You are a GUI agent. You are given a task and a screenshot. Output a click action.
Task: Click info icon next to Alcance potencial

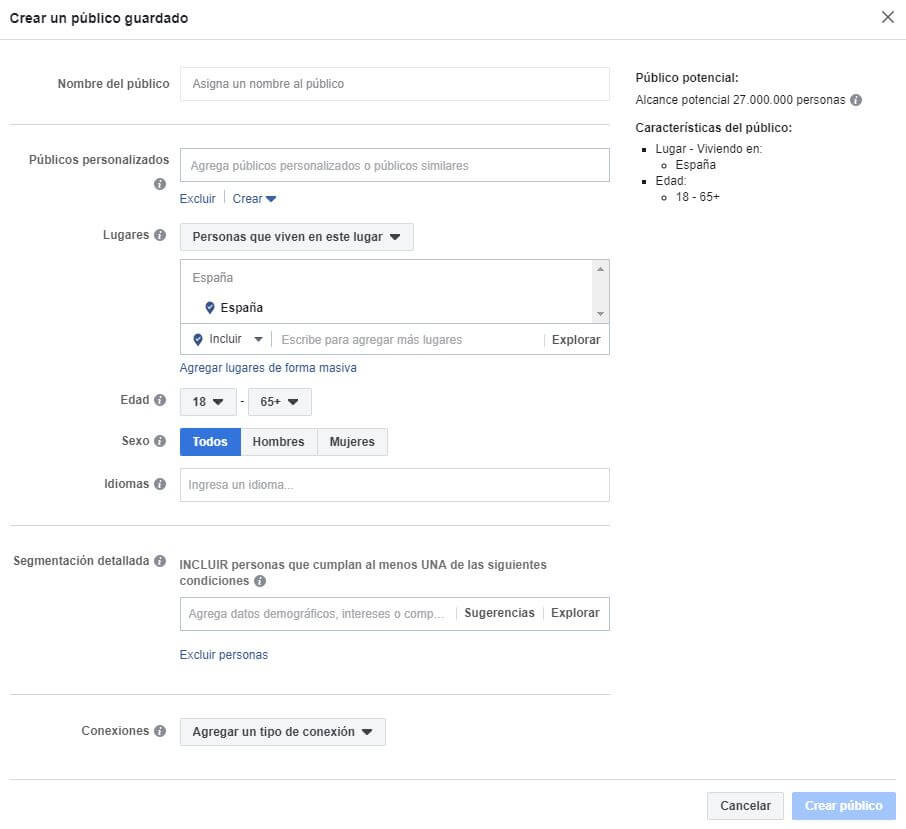point(856,100)
